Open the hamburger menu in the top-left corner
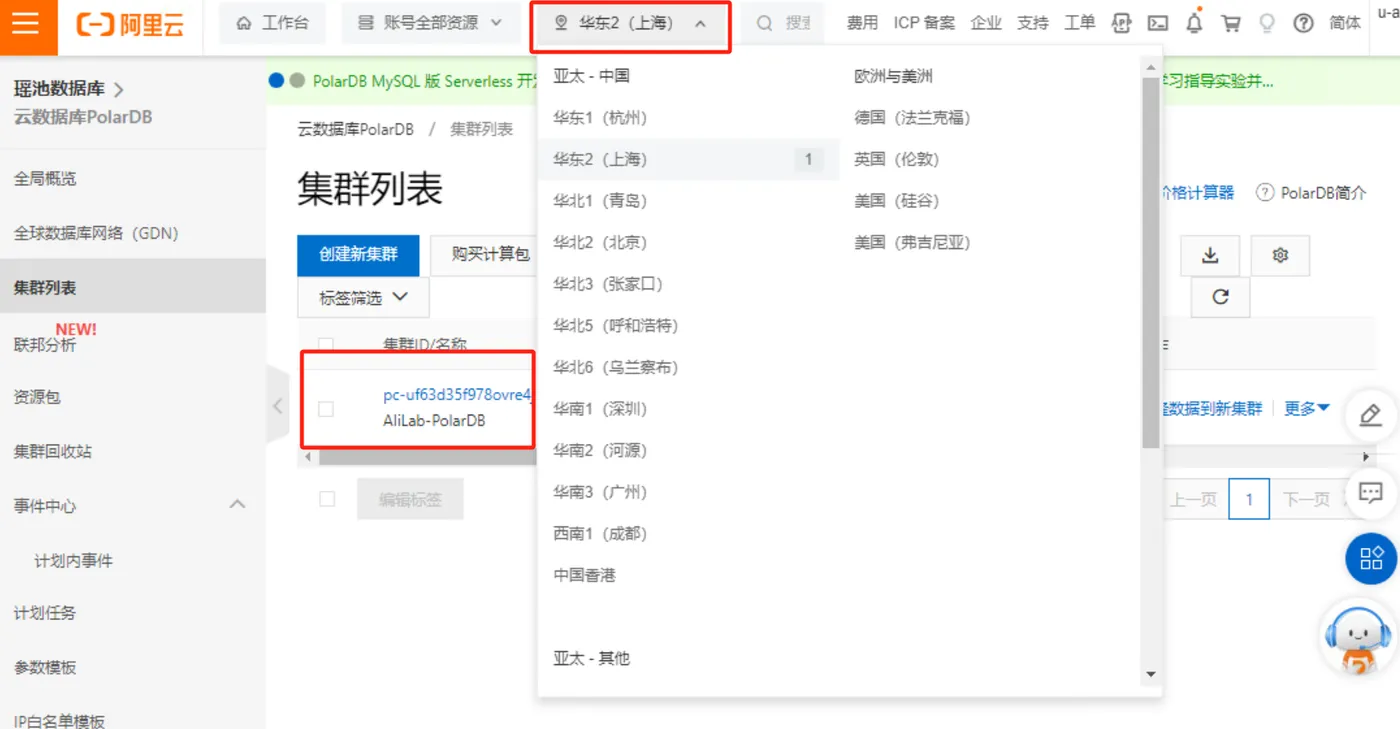This screenshot has width=1400, height=729. coord(26,24)
